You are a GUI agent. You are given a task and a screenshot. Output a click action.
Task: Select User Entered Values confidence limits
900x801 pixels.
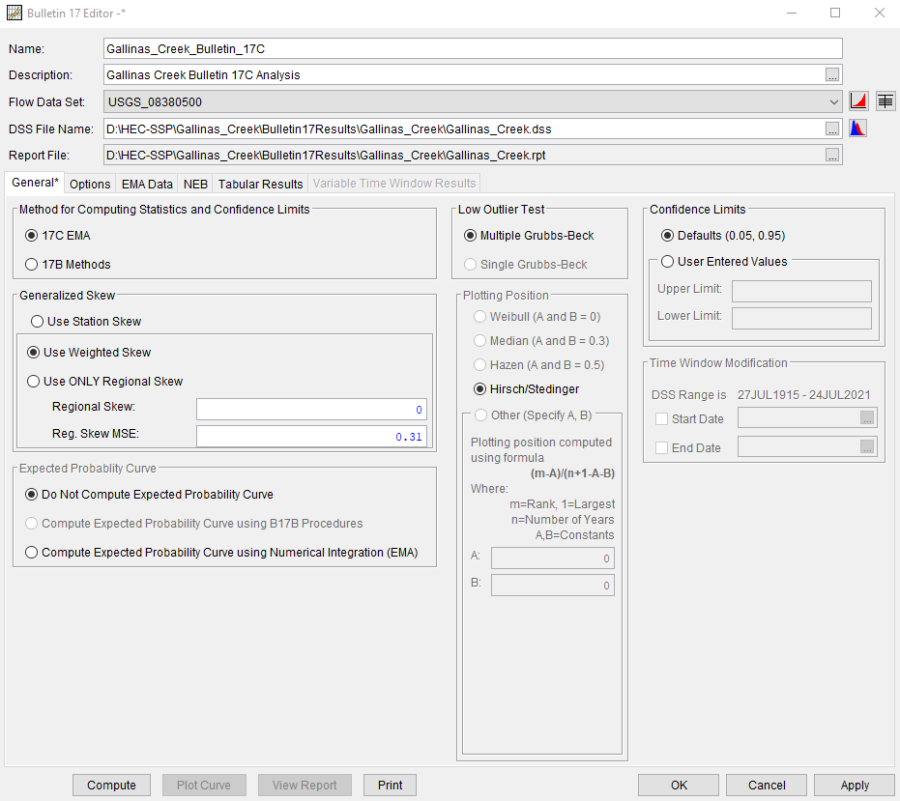(x=668, y=262)
